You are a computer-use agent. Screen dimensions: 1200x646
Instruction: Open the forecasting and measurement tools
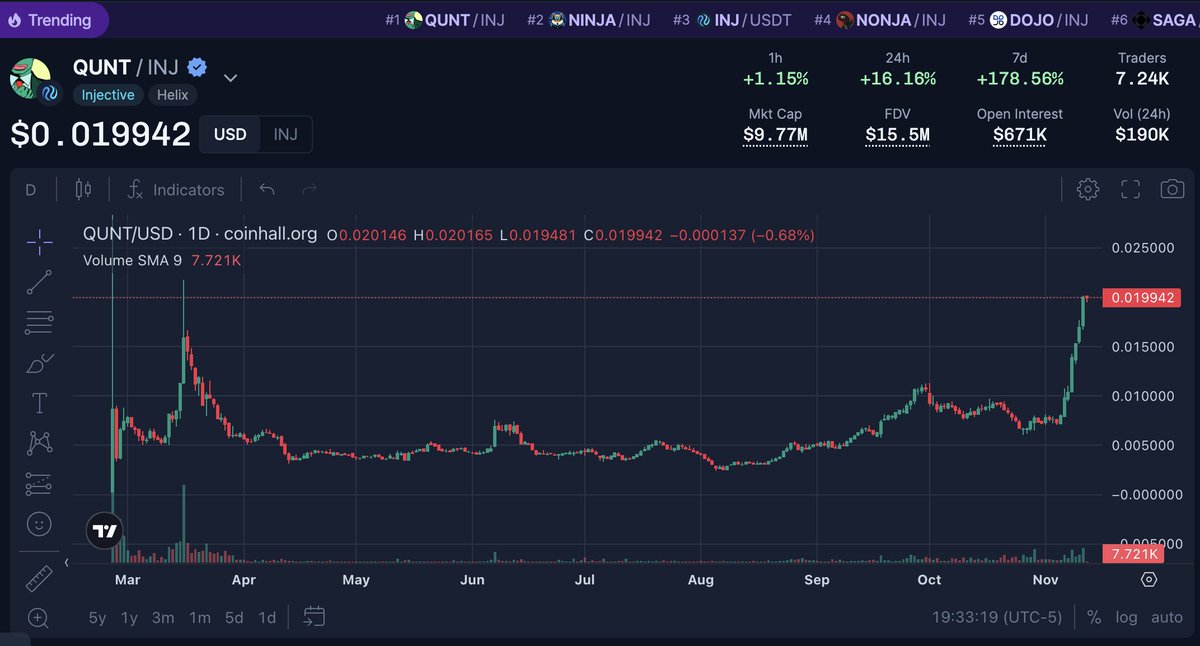39,484
